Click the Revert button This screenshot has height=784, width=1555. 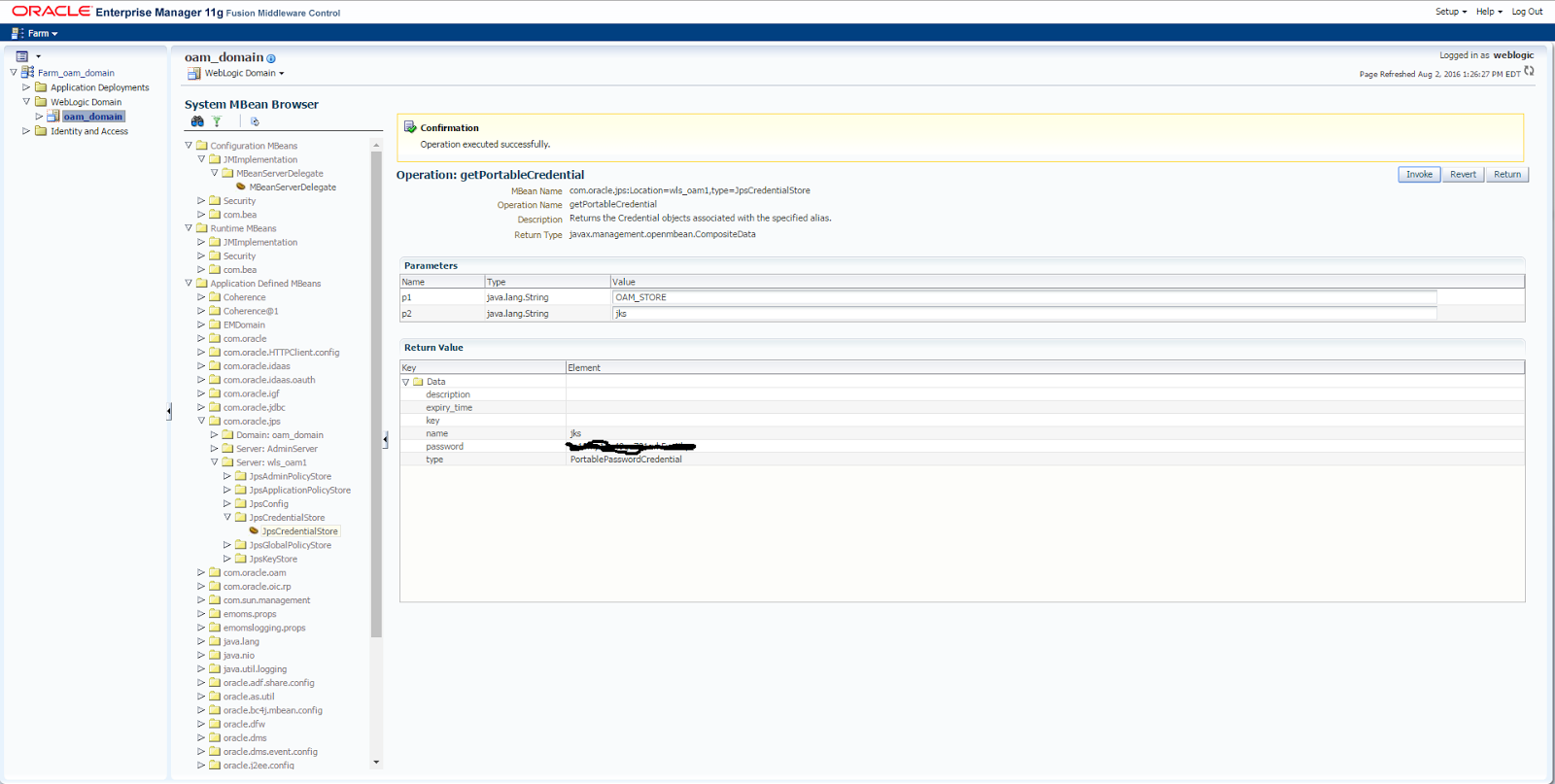tap(1463, 175)
